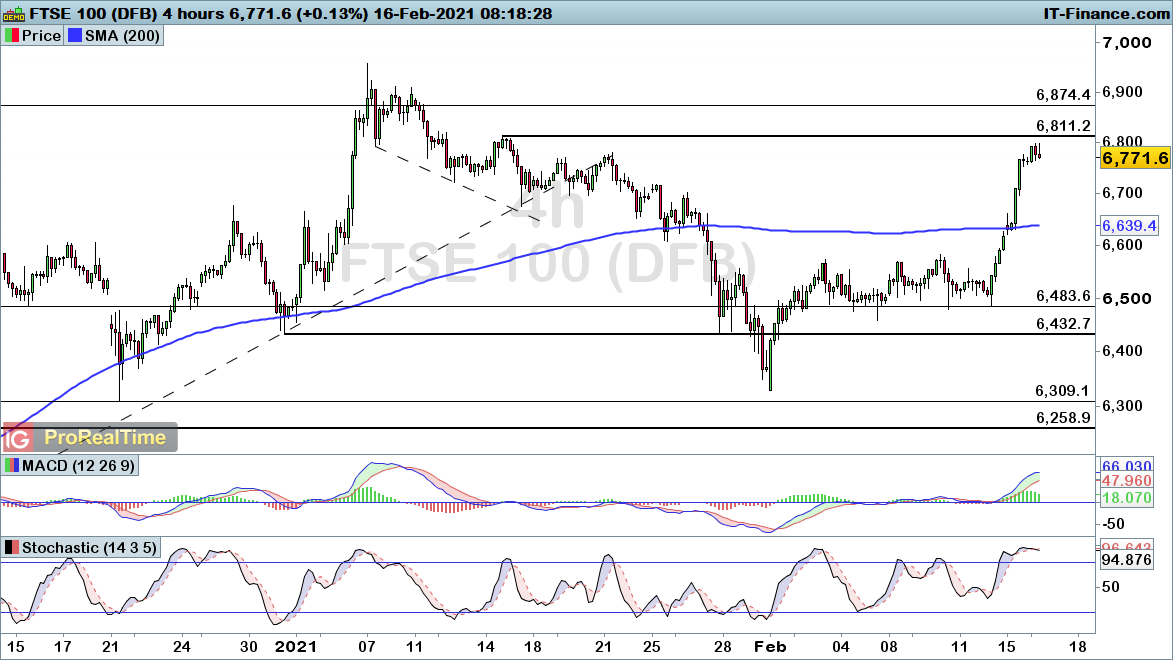
Task: Click the Stochastic indicator color icon
Action: (12, 548)
